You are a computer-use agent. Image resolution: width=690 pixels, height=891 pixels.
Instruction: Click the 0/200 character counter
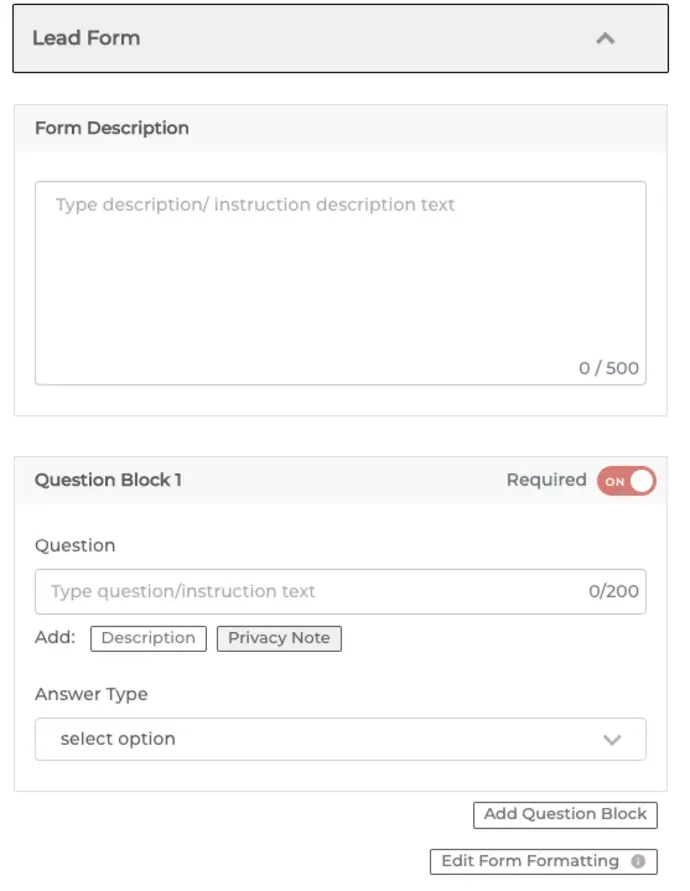click(x=614, y=592)
